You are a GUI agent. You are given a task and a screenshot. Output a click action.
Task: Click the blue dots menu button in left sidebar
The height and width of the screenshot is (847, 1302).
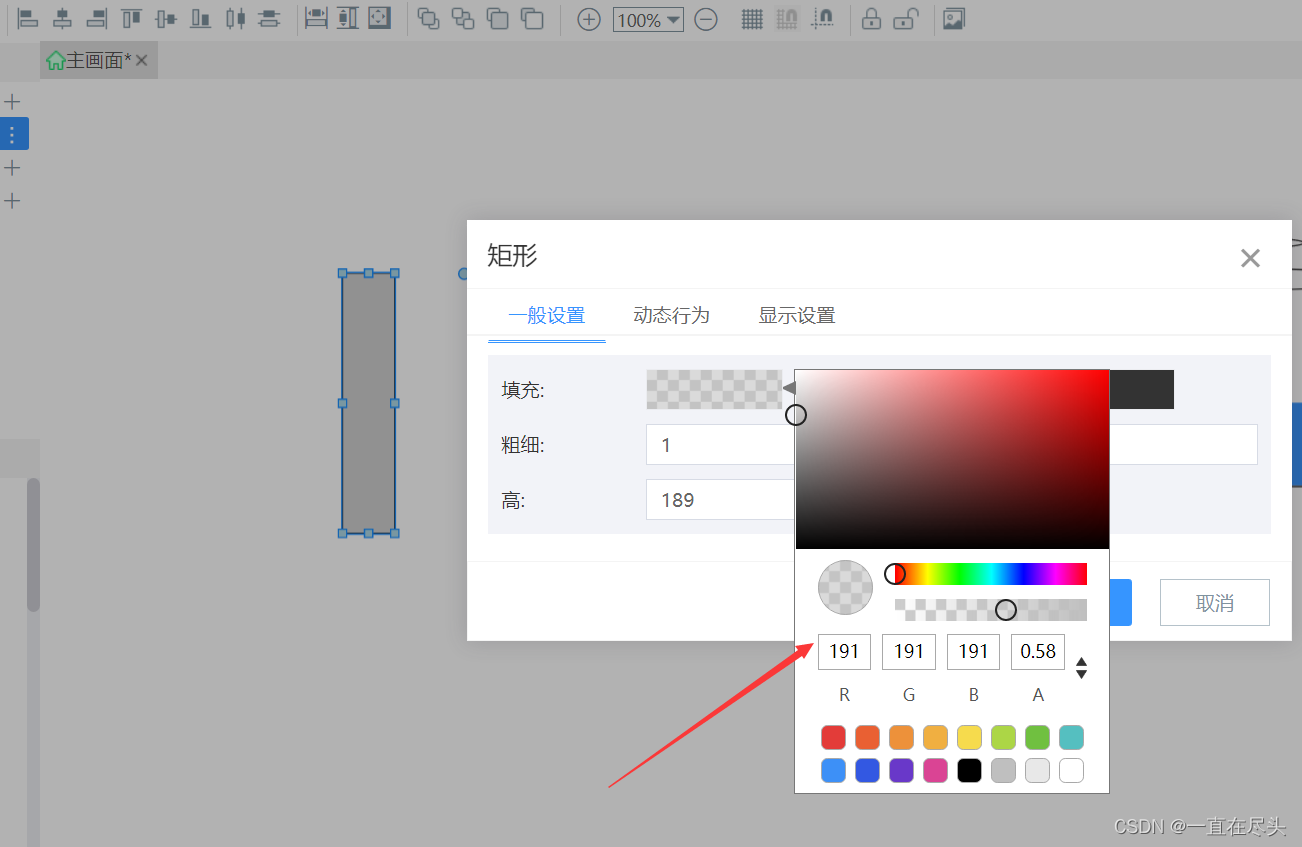[13, 133]
